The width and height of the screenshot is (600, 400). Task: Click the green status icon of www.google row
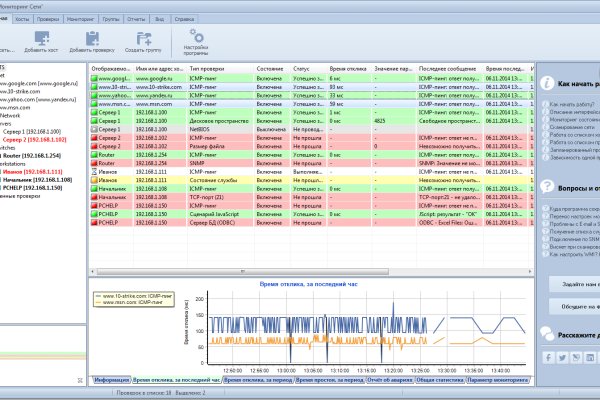(95, 77)
